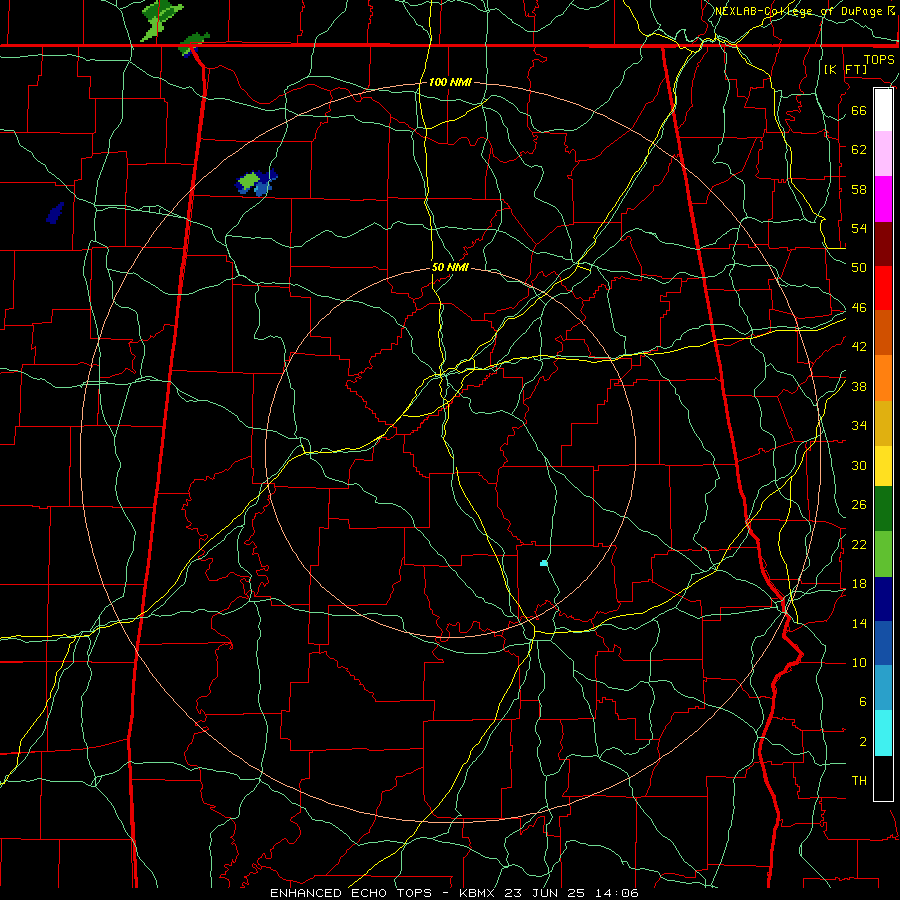Click the 'TOPS' legend heading
900x900 pixels.
click(x=879, y=59)
